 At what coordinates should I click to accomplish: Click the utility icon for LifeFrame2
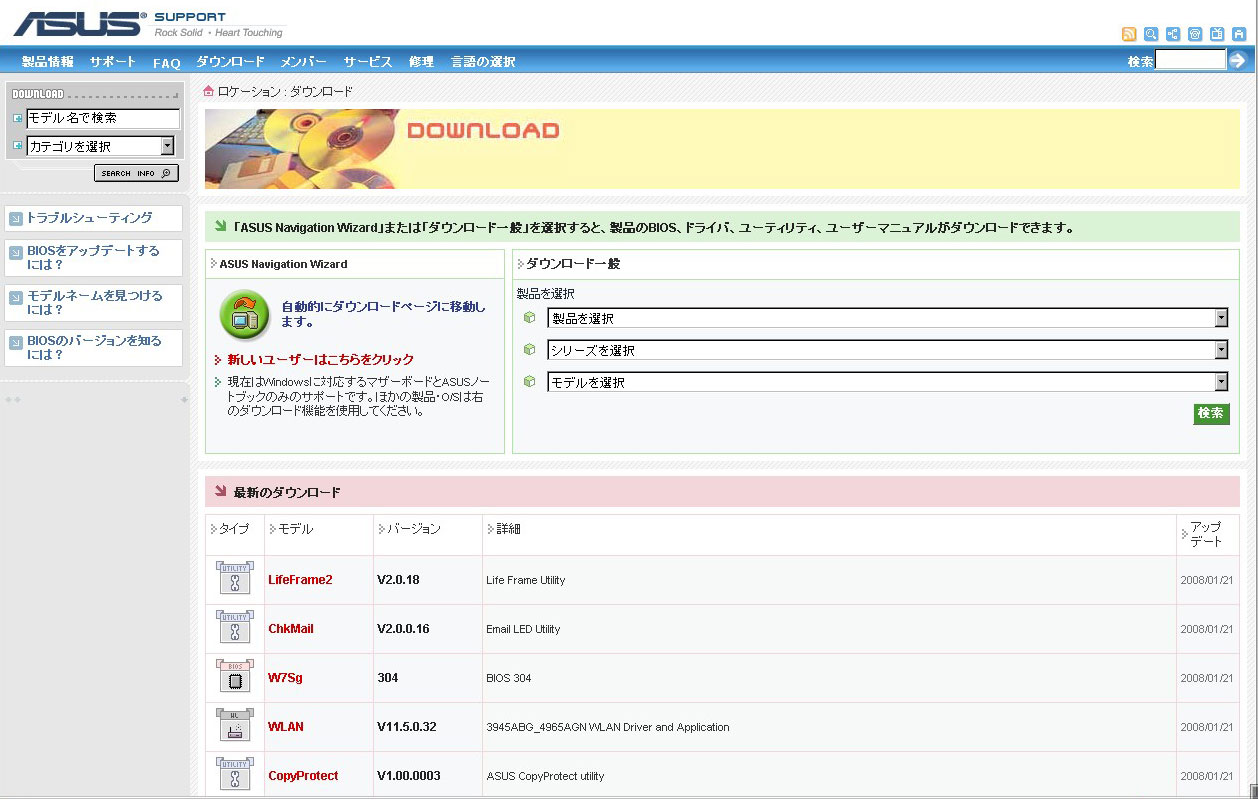click(x=234, y=579)
